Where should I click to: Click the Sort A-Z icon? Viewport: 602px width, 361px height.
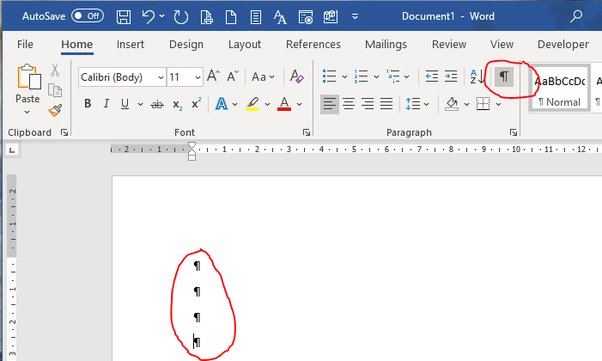(476, 76)
